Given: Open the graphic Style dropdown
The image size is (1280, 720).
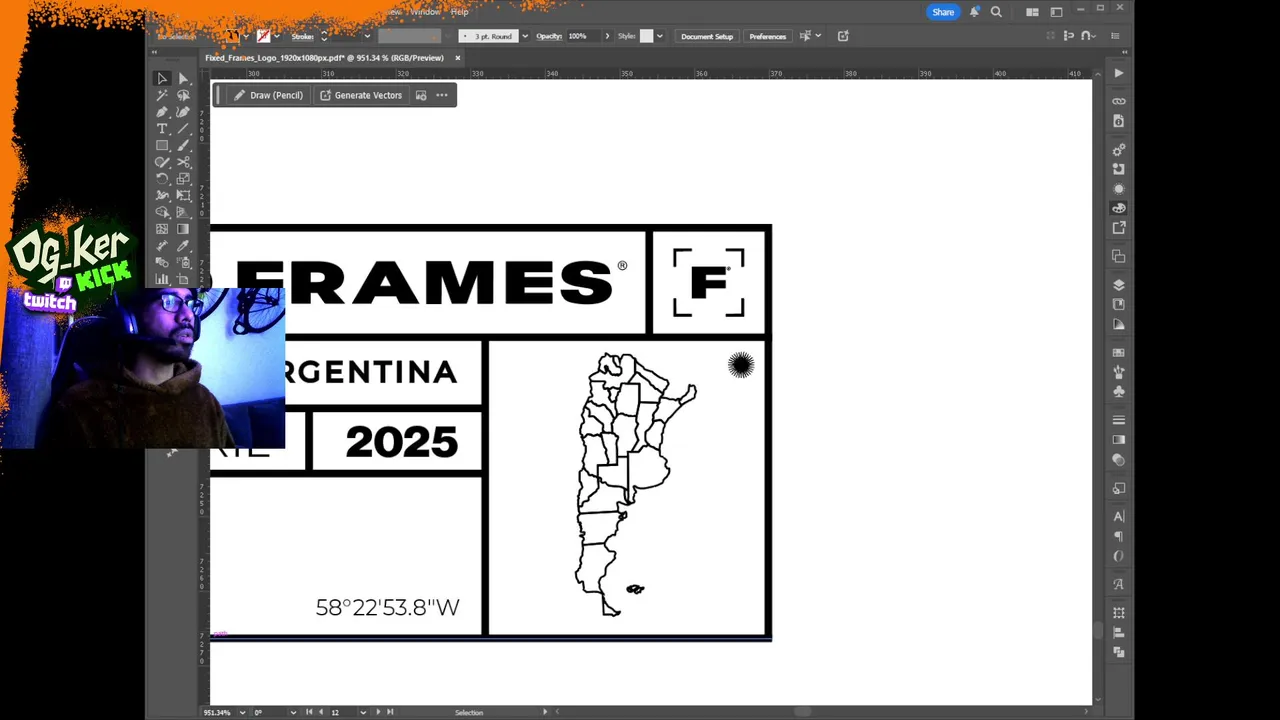Looking at the screenshot, I should (659, 36).
